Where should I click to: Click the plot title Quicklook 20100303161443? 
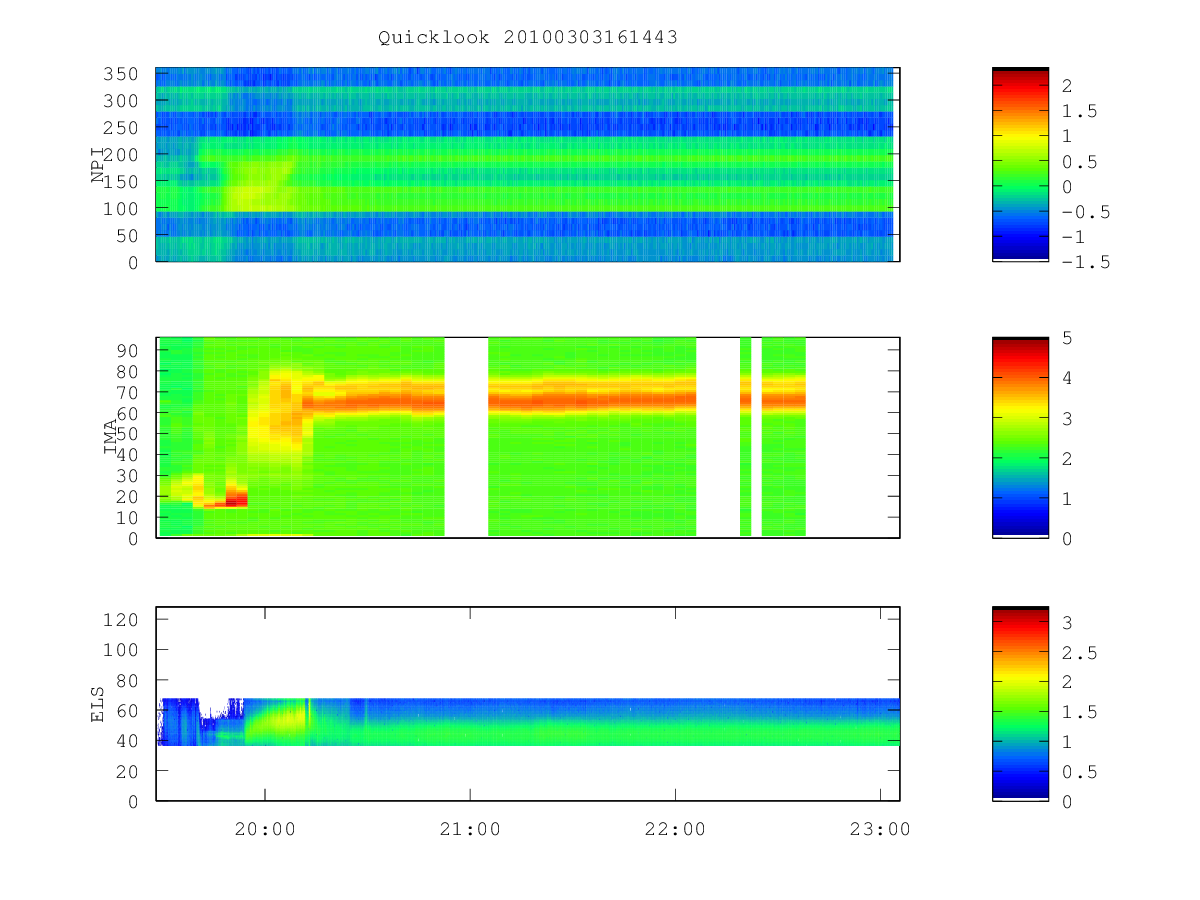pyautogui.click(x=528, y=38)
